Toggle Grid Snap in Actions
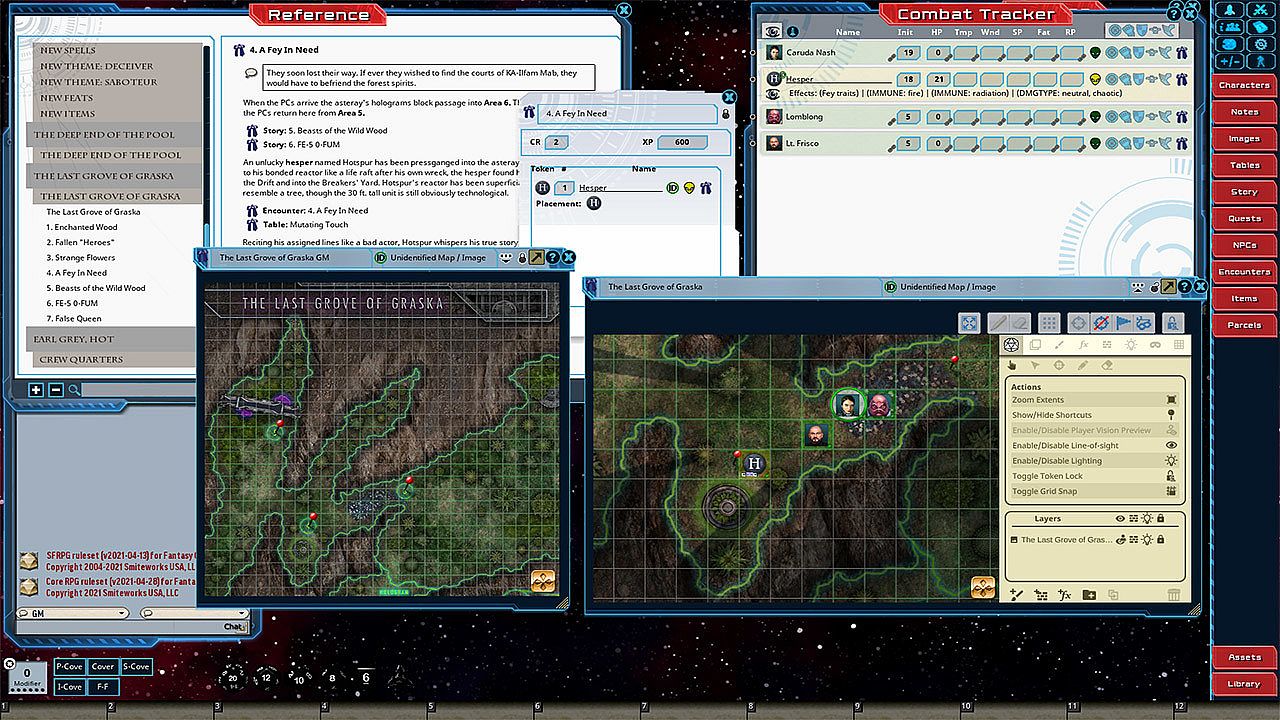 tap(1095, 491)
